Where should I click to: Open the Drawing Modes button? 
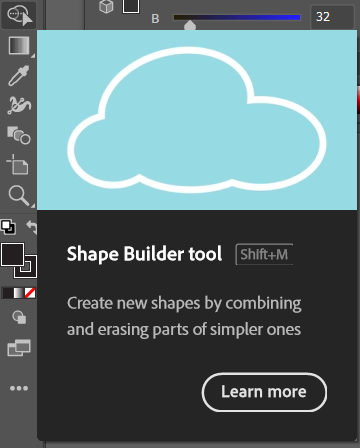19,317
